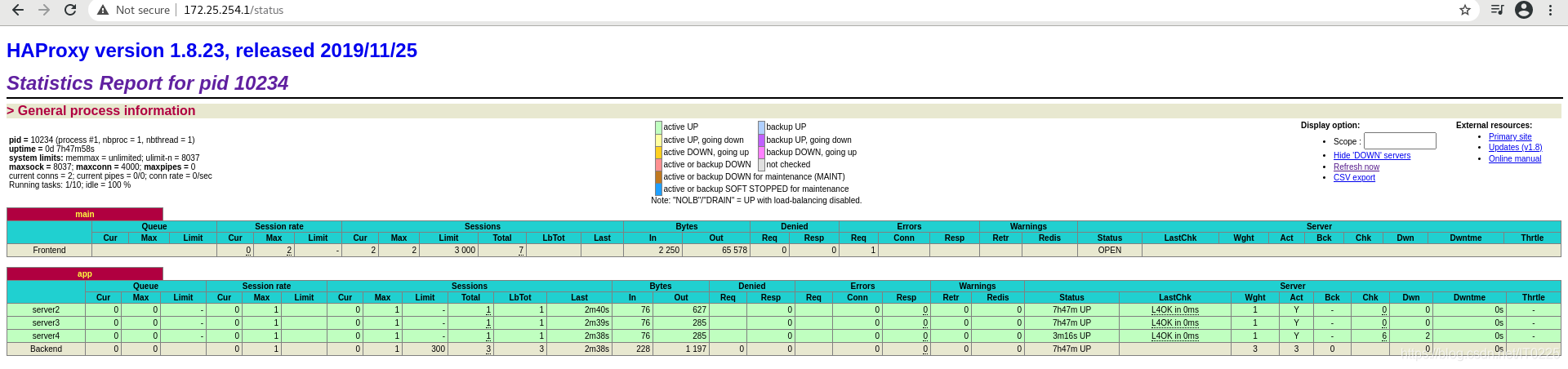This screenshot has width=1568, height=369.
Task: Go forward with the browser forward arrow
Action: (x=44, y=10)
